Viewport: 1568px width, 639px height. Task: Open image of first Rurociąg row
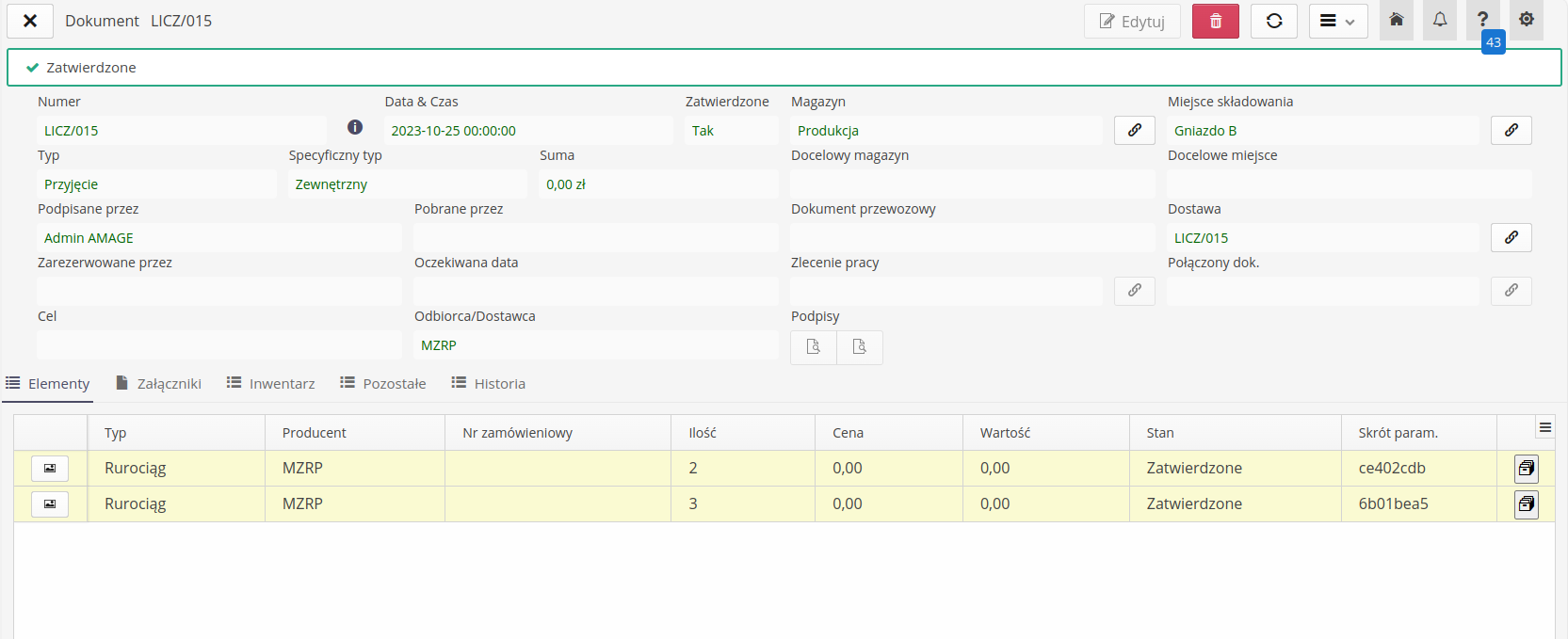pos(50,468)
